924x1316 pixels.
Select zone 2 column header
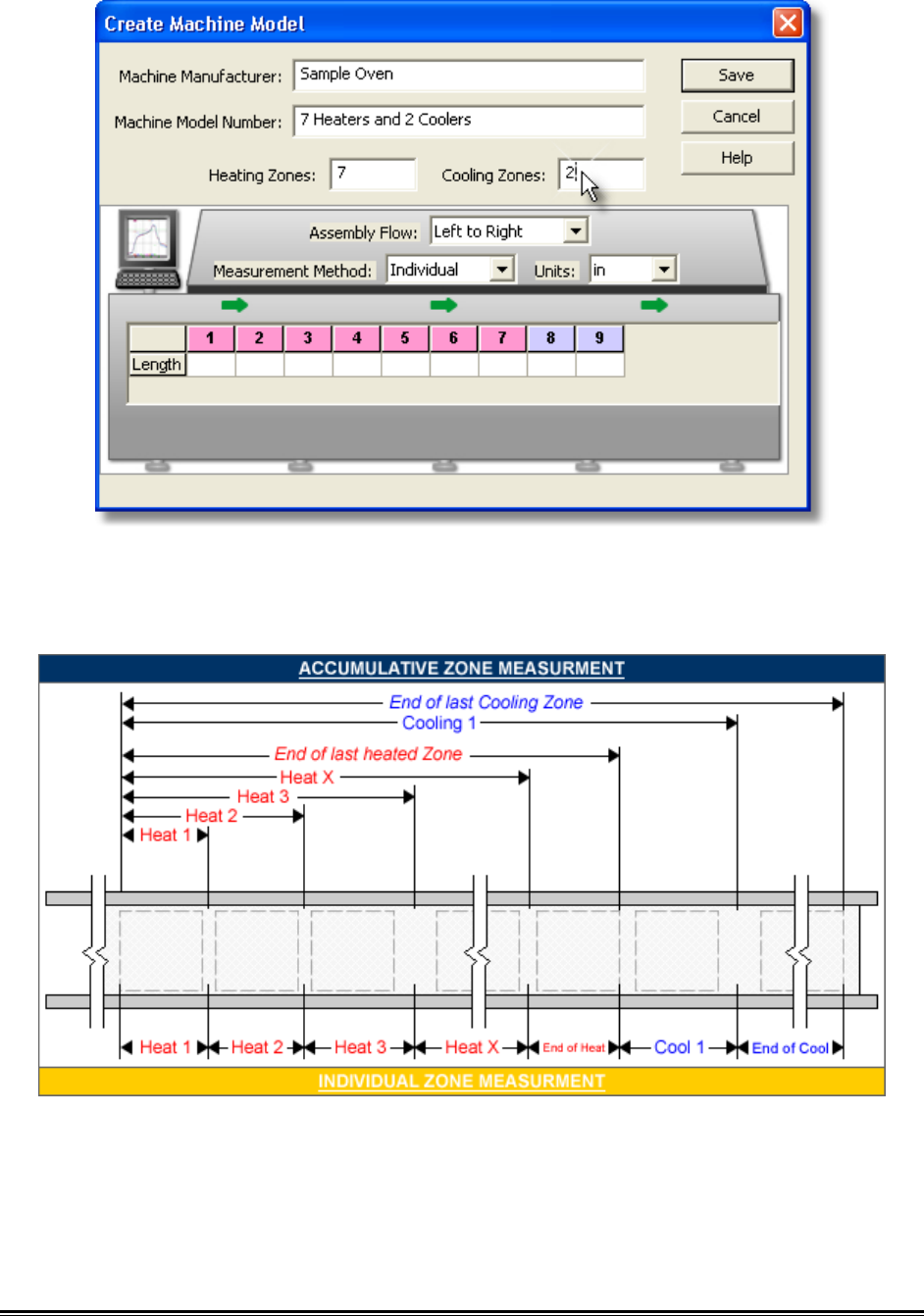[x=259, y=338]
